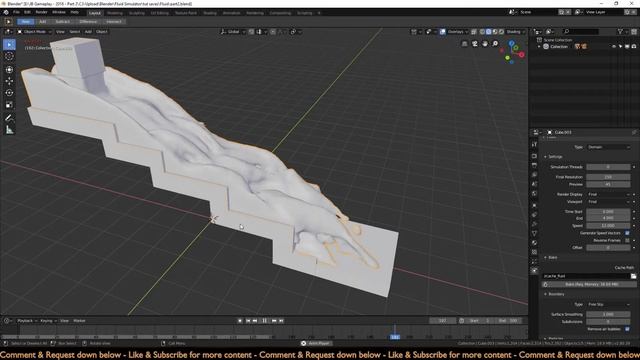Open the Object Mode dropdown
This screenshot has width=640, height=360.
click(x=34, y=32)
